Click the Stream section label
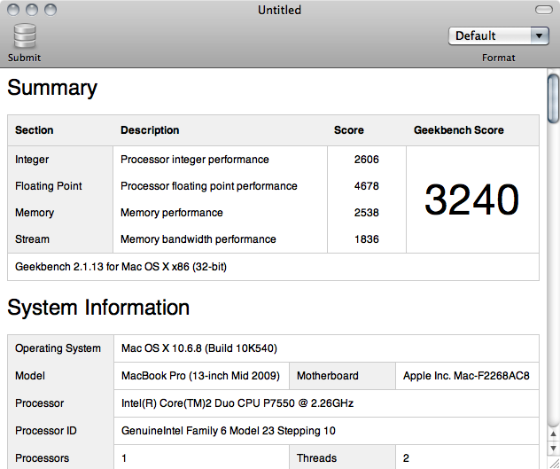This screenshot has height=469, width=560. [x=32, y=239]
